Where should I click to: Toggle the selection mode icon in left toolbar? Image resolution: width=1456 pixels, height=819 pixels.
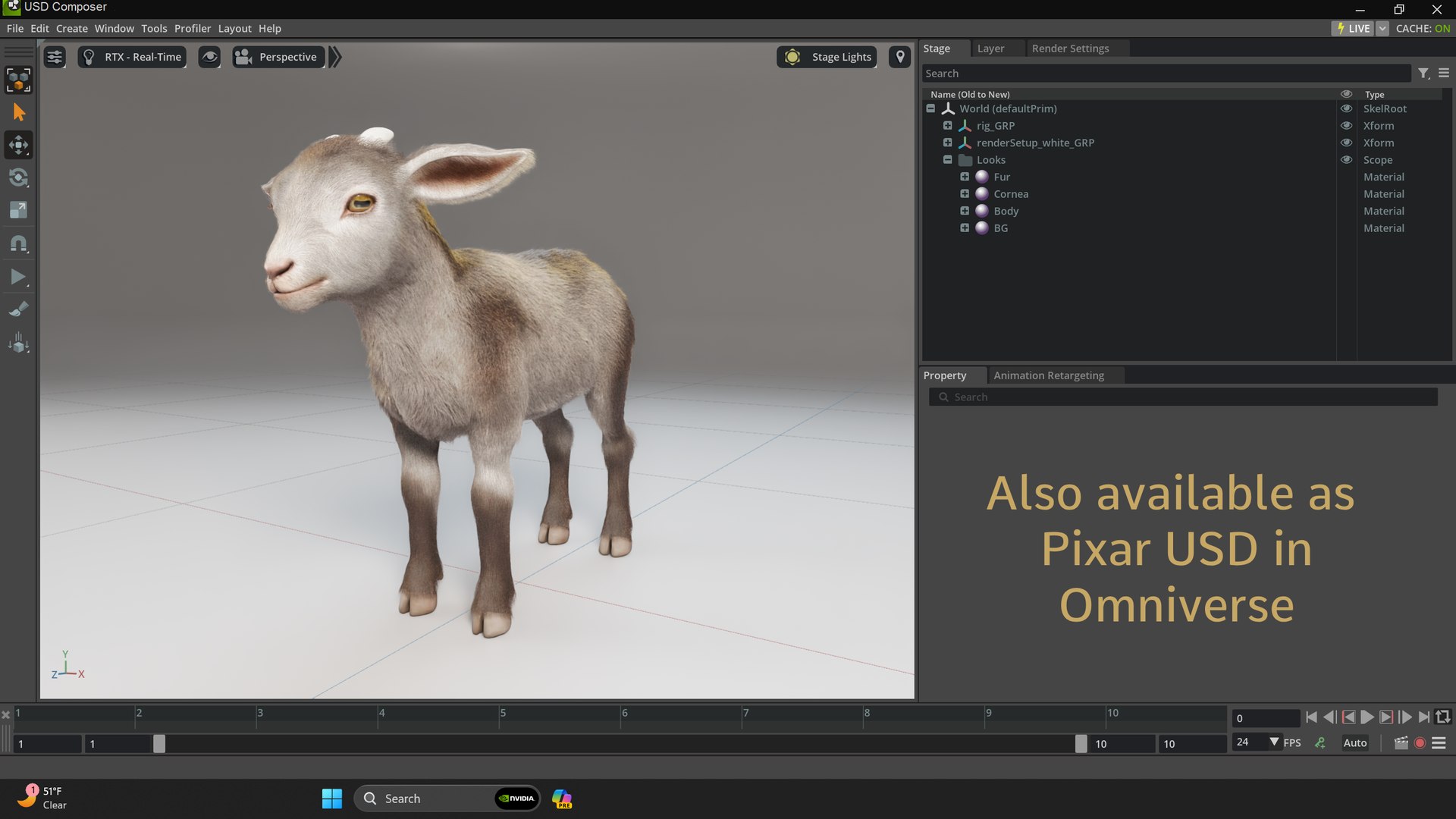[x=18, y=80]
